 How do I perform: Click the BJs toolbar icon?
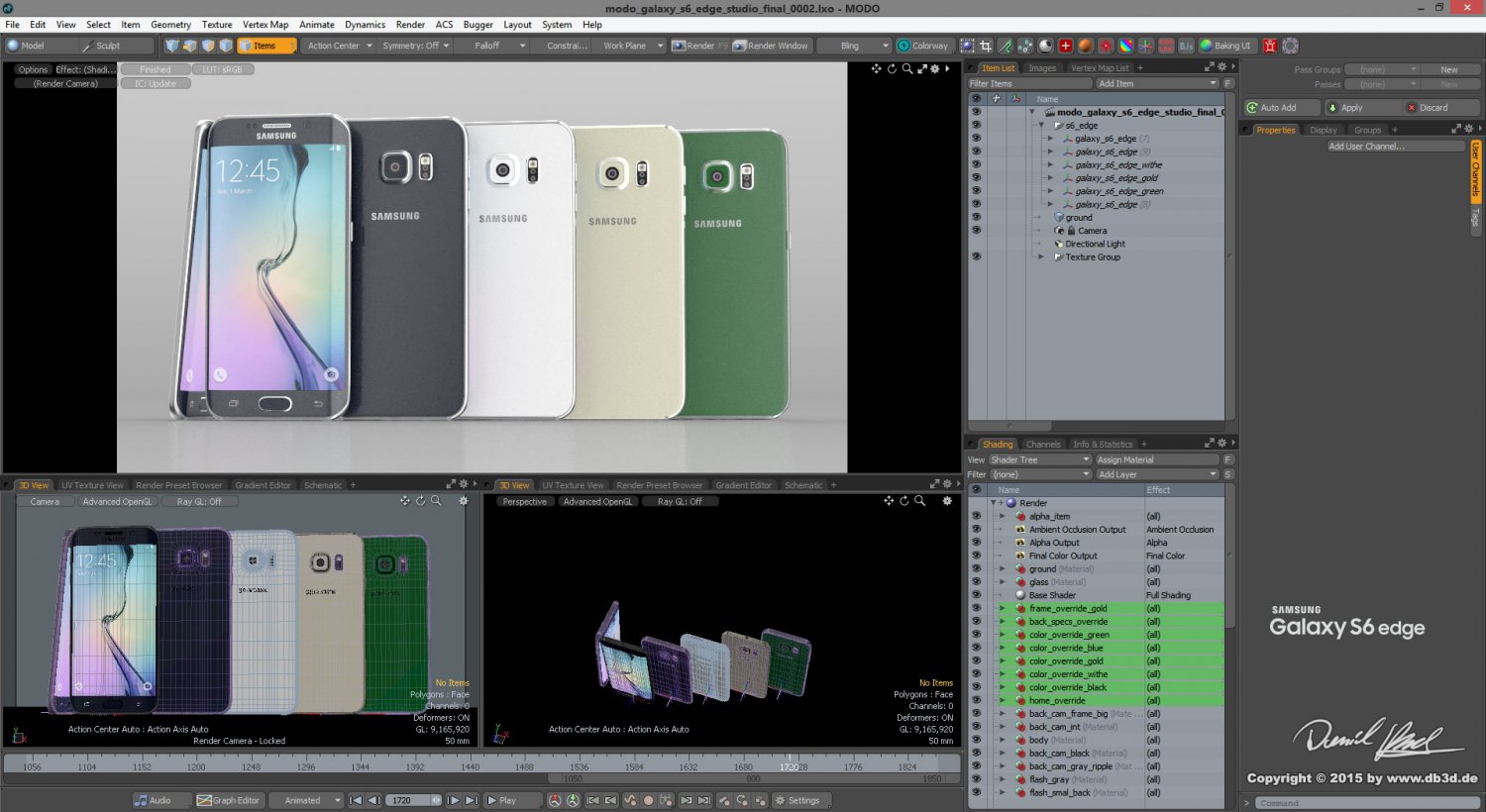[1186, 46]
